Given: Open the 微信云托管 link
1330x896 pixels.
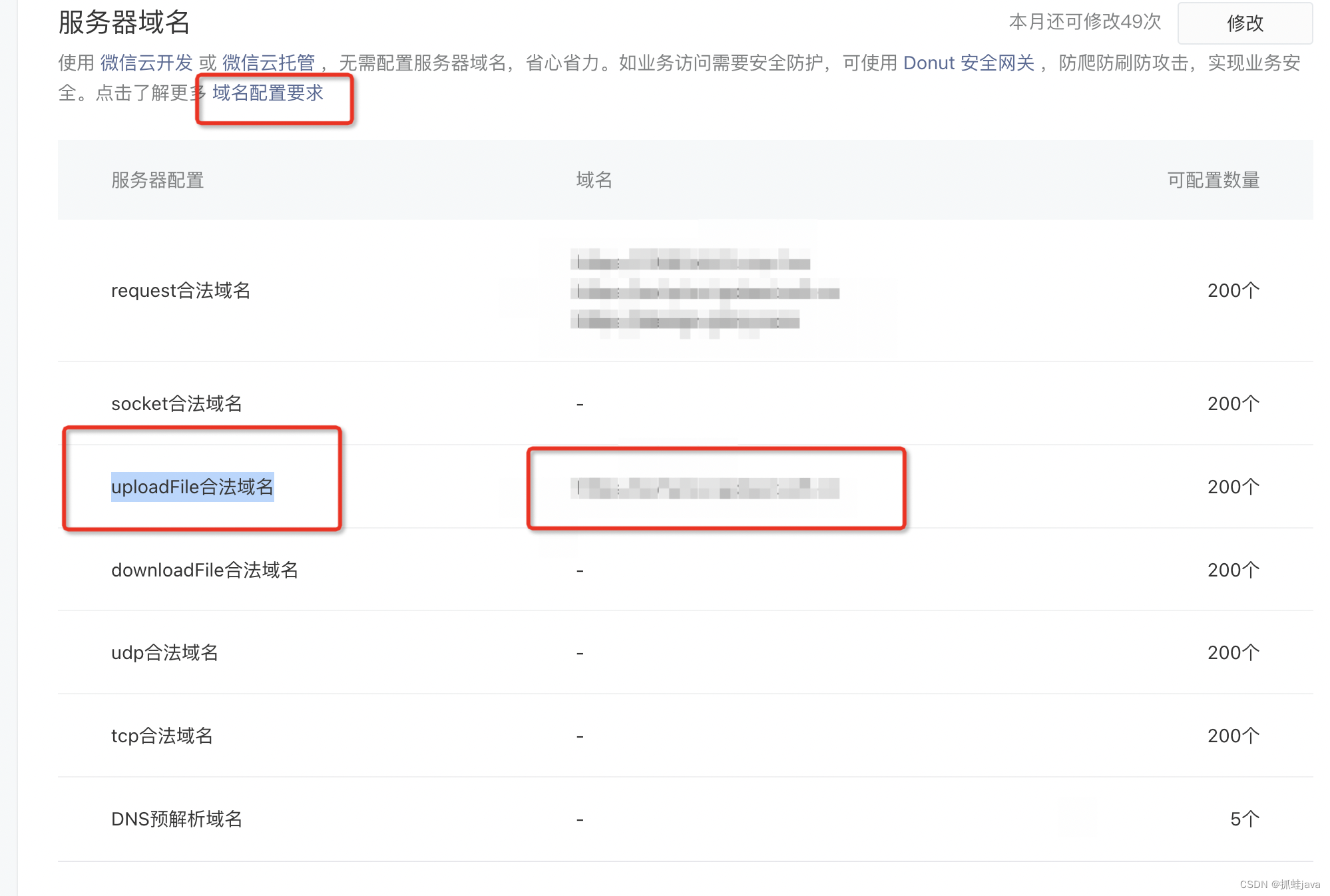Looking at the screenshot, I should click(268, 63).
